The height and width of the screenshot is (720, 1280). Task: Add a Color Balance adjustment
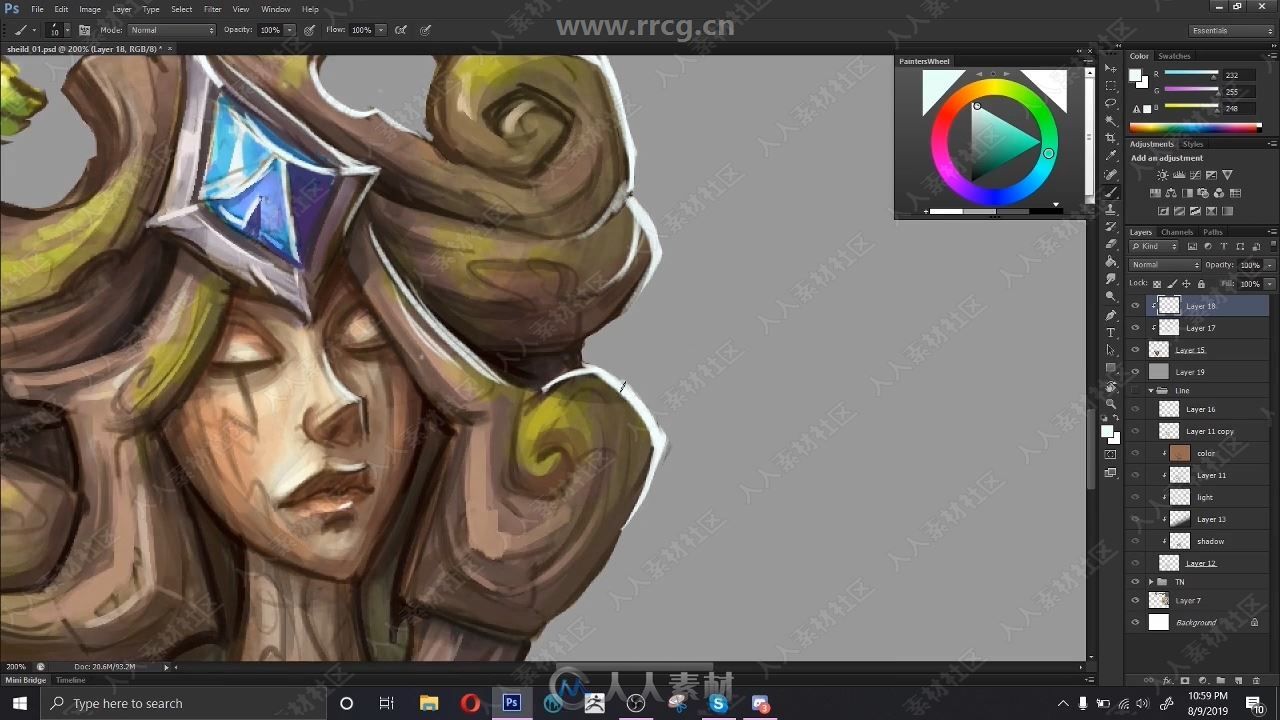coord(1172,193)
